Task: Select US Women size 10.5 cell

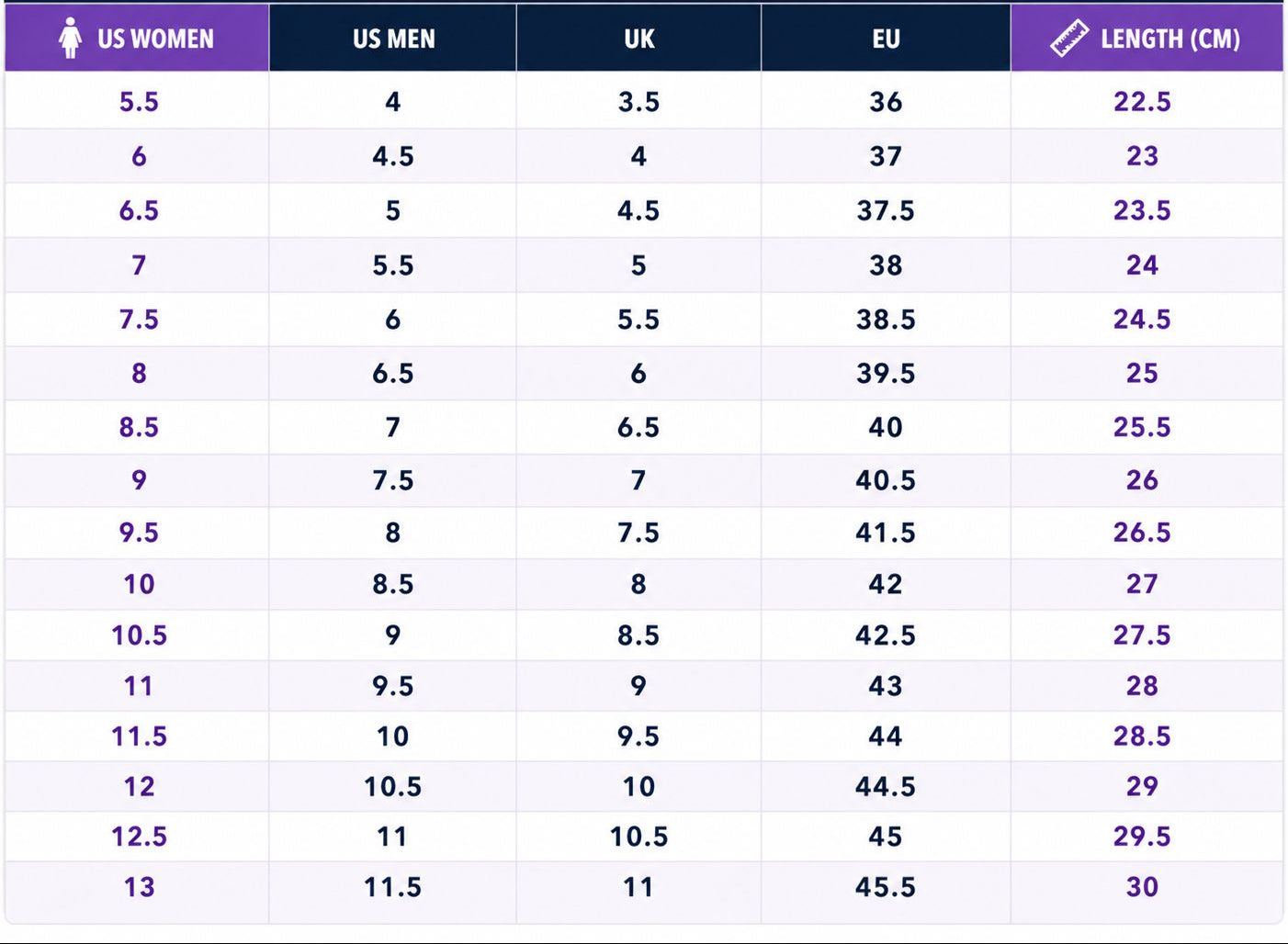Action: click(137, 635)
